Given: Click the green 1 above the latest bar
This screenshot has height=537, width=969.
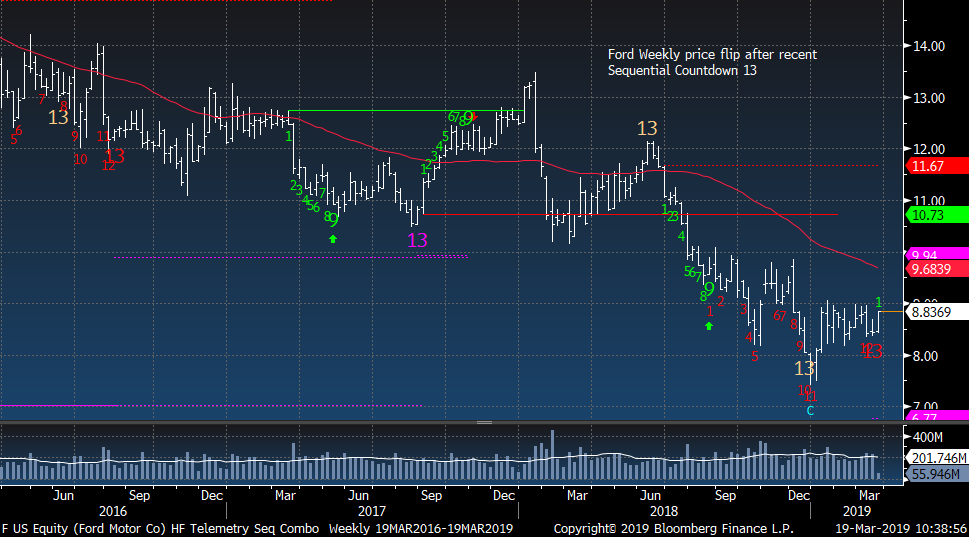Looking at the screenshot, I should click(x=878, y=302).
